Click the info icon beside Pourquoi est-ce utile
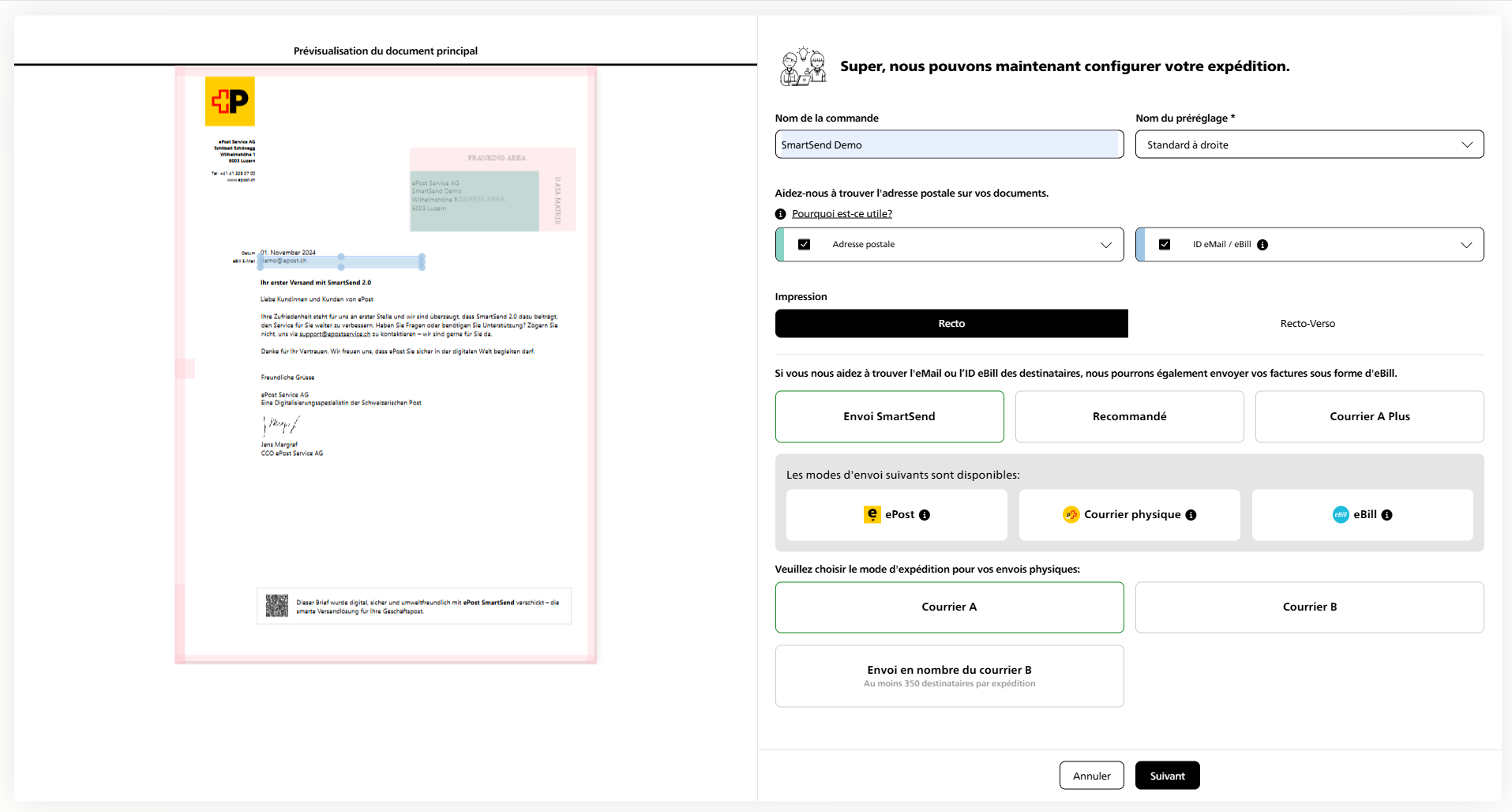 pos(780,213)
